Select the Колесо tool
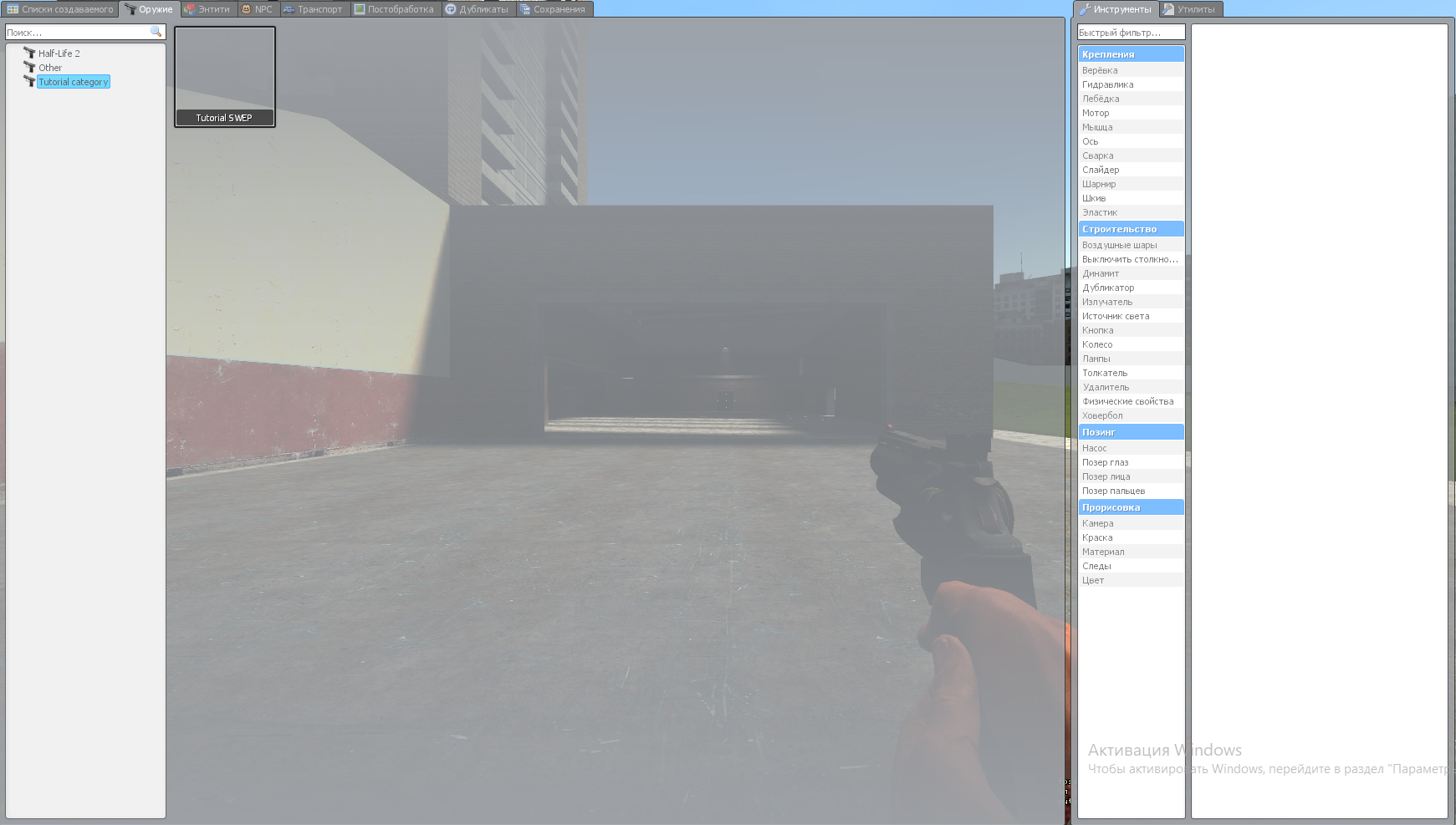Screen dimensions: 1456x825 [1131, 344]
